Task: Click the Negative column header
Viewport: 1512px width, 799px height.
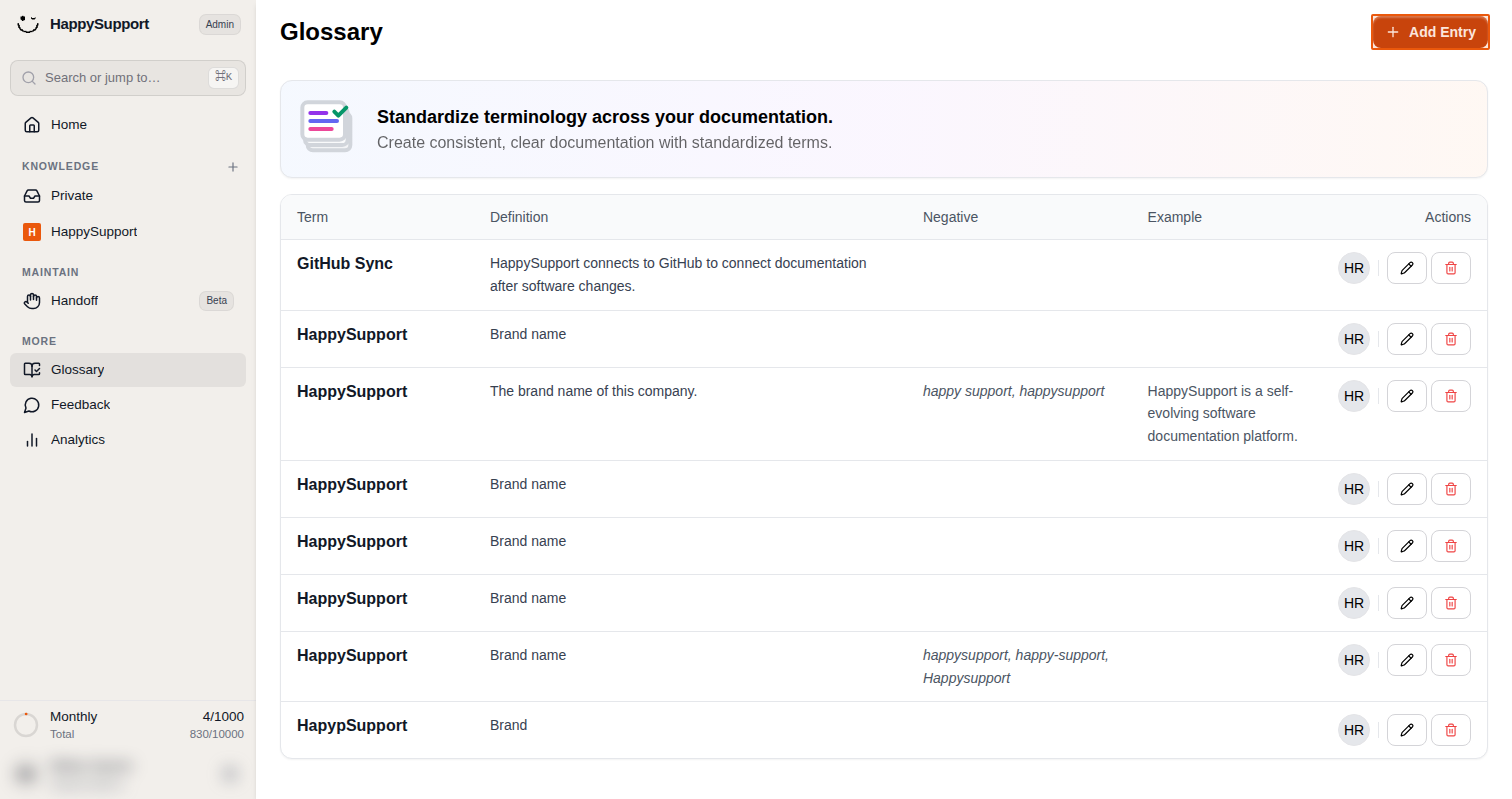Action: (950, 217)
